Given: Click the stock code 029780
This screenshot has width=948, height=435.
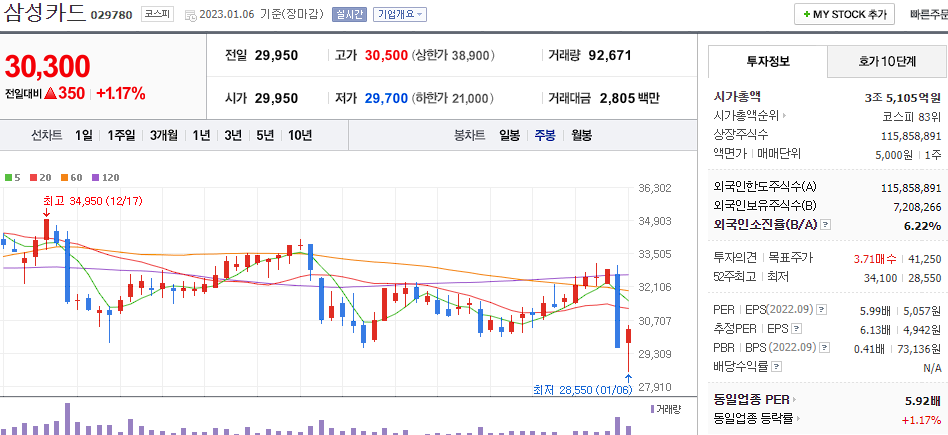Looking at the screenshot, I should 111,15.
